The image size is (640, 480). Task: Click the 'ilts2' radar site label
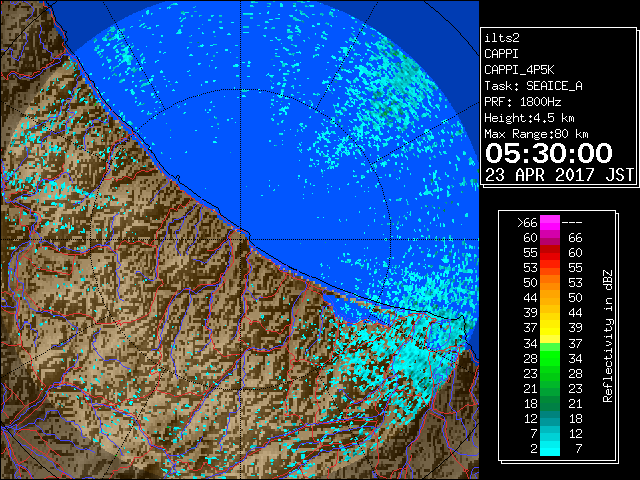(x=502, y=38)
